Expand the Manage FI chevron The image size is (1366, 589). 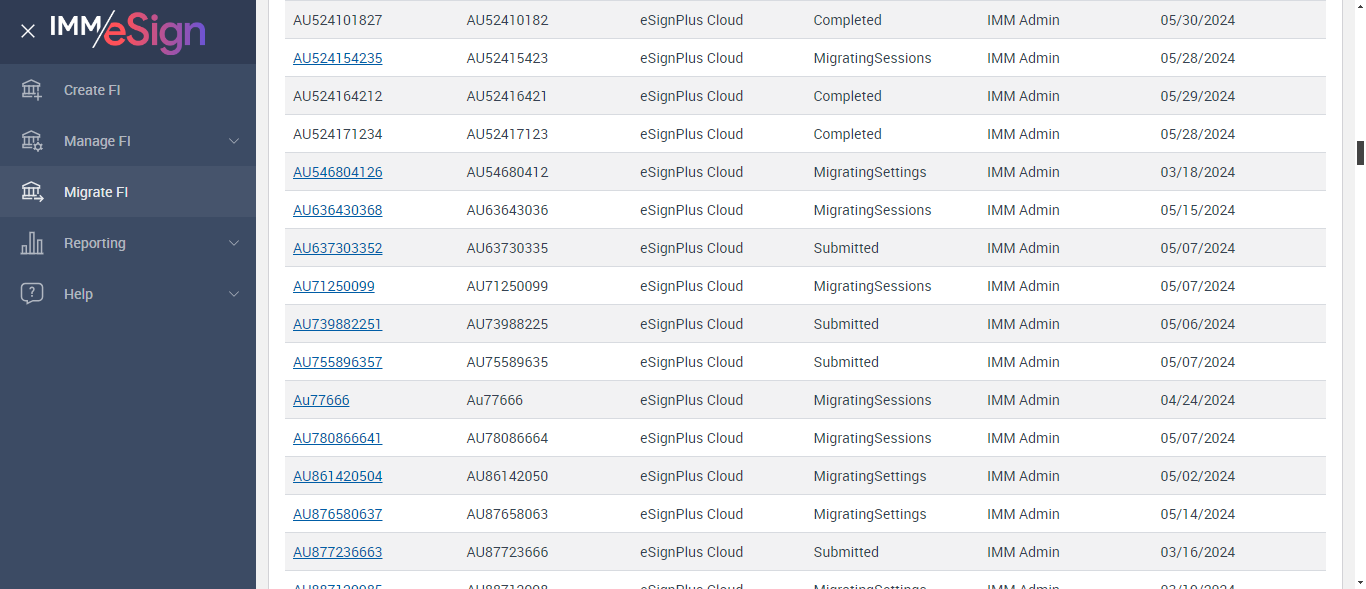(x=234, y=141)
